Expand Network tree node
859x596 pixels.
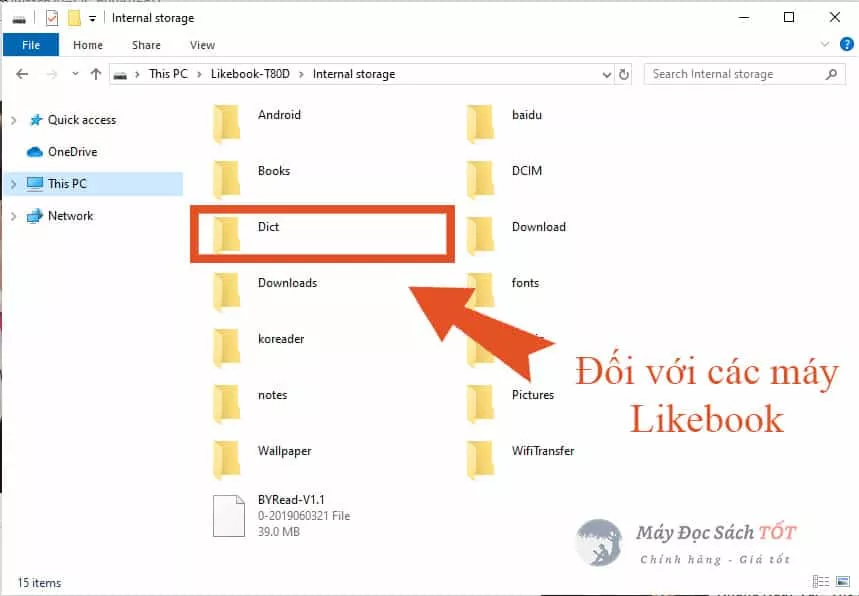point(14,216)
